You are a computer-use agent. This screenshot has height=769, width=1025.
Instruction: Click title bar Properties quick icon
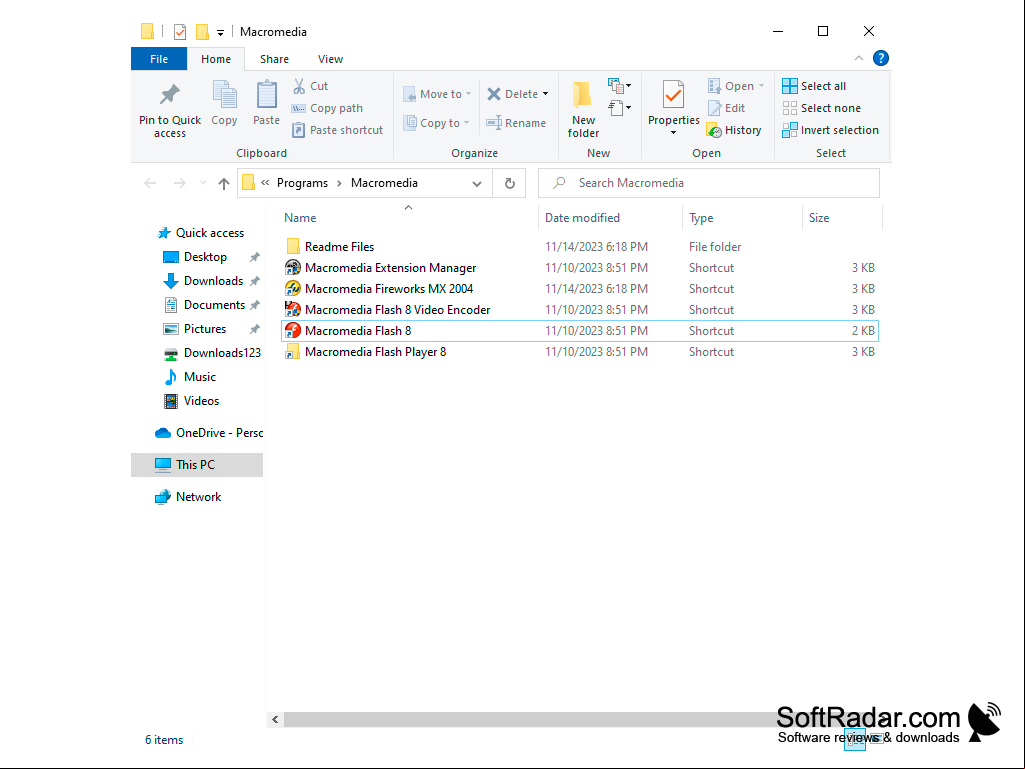[x=180, y=31]
